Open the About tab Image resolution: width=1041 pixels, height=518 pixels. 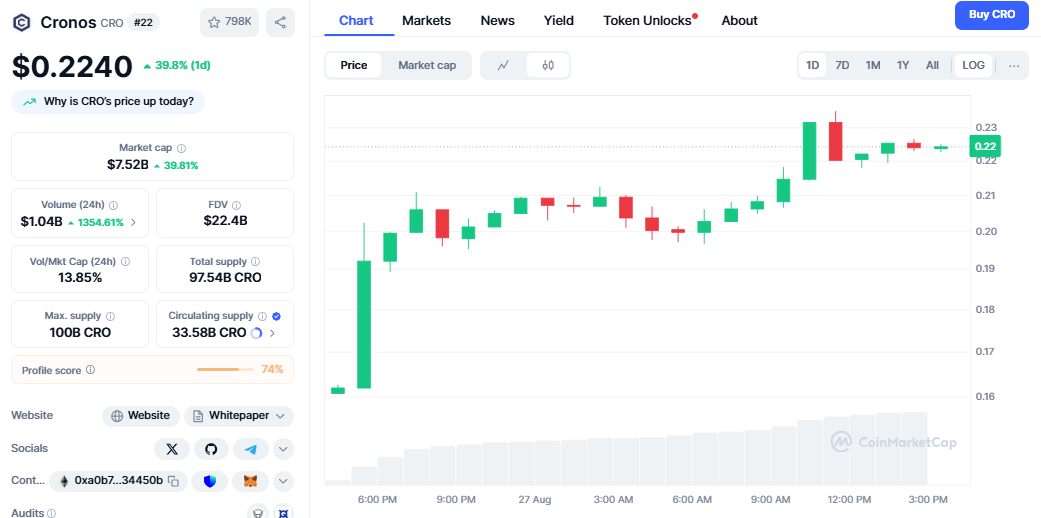(740, 21)
